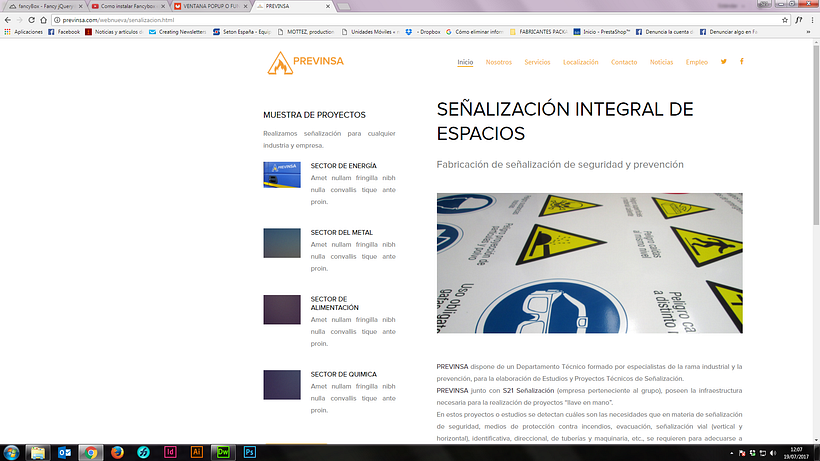Open the Cómo eliminar infor bookmark
Viewport: 820px width, 461px height.
pos(475,32)
